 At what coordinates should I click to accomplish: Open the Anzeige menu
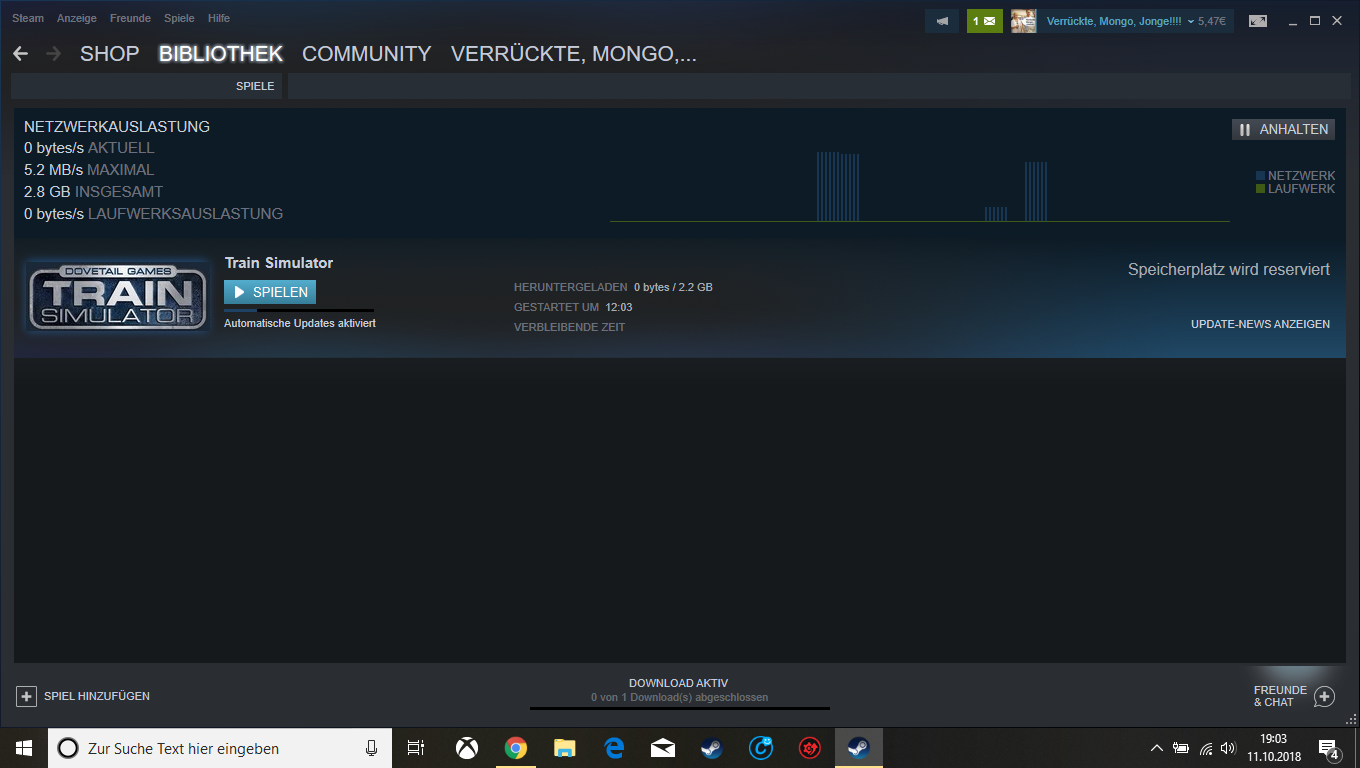77,18
